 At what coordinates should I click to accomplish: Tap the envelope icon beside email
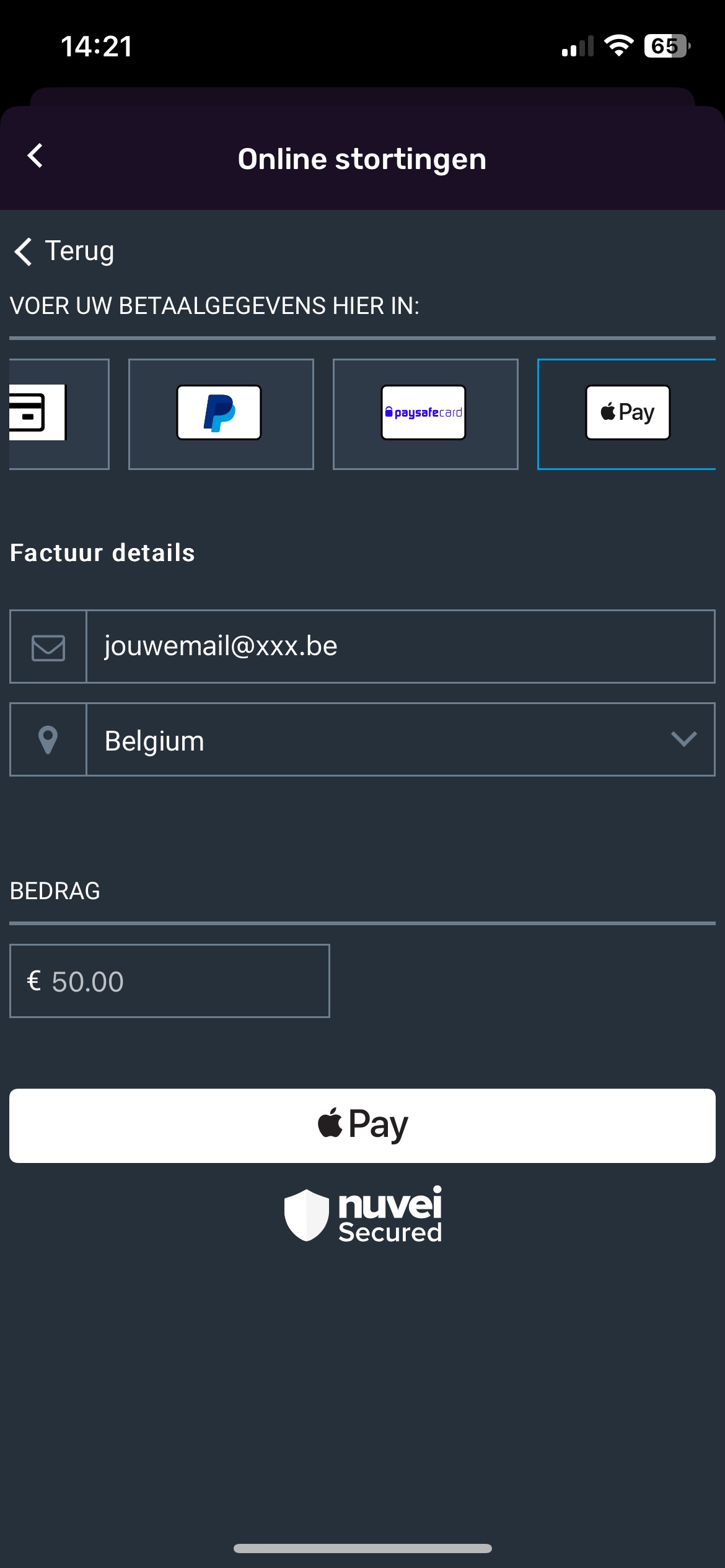48,647
